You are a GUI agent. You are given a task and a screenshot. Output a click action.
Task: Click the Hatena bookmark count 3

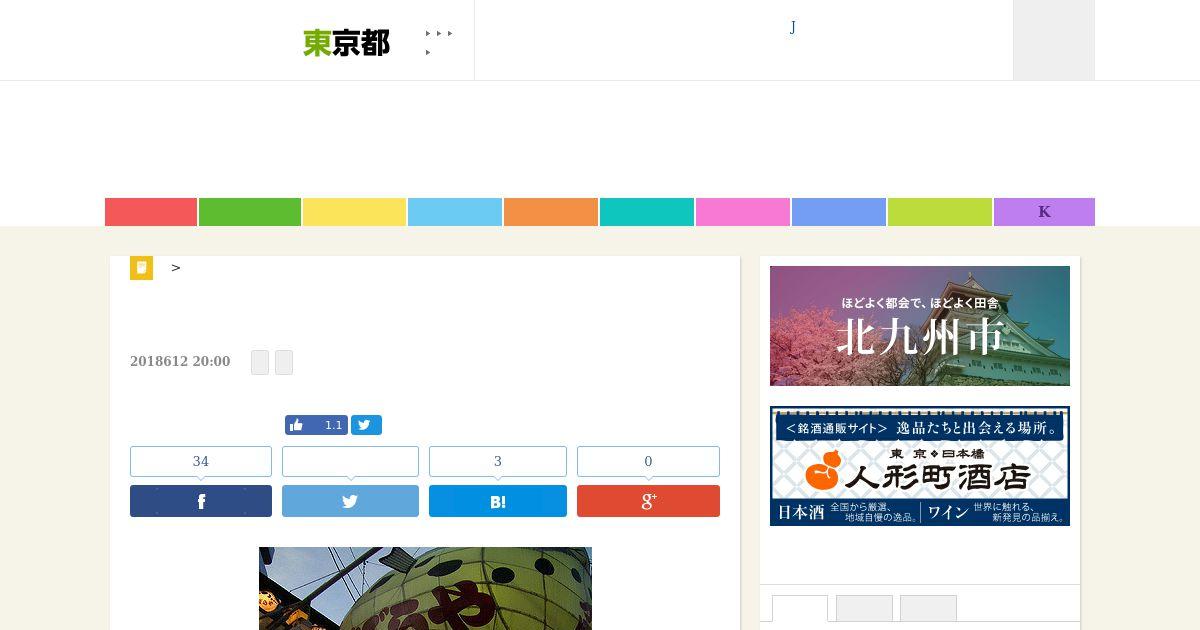point(498,461)
